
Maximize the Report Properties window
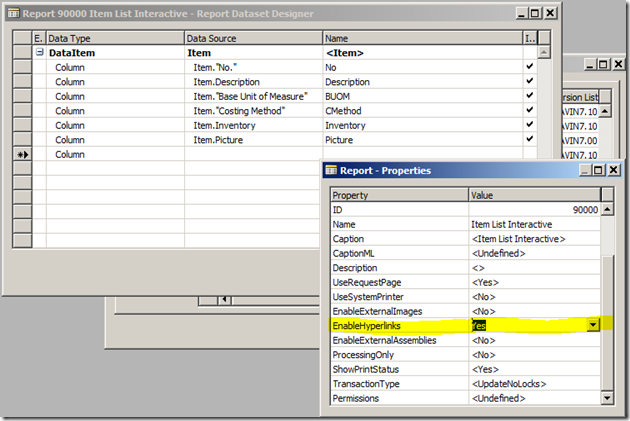[x=598, y=170]
